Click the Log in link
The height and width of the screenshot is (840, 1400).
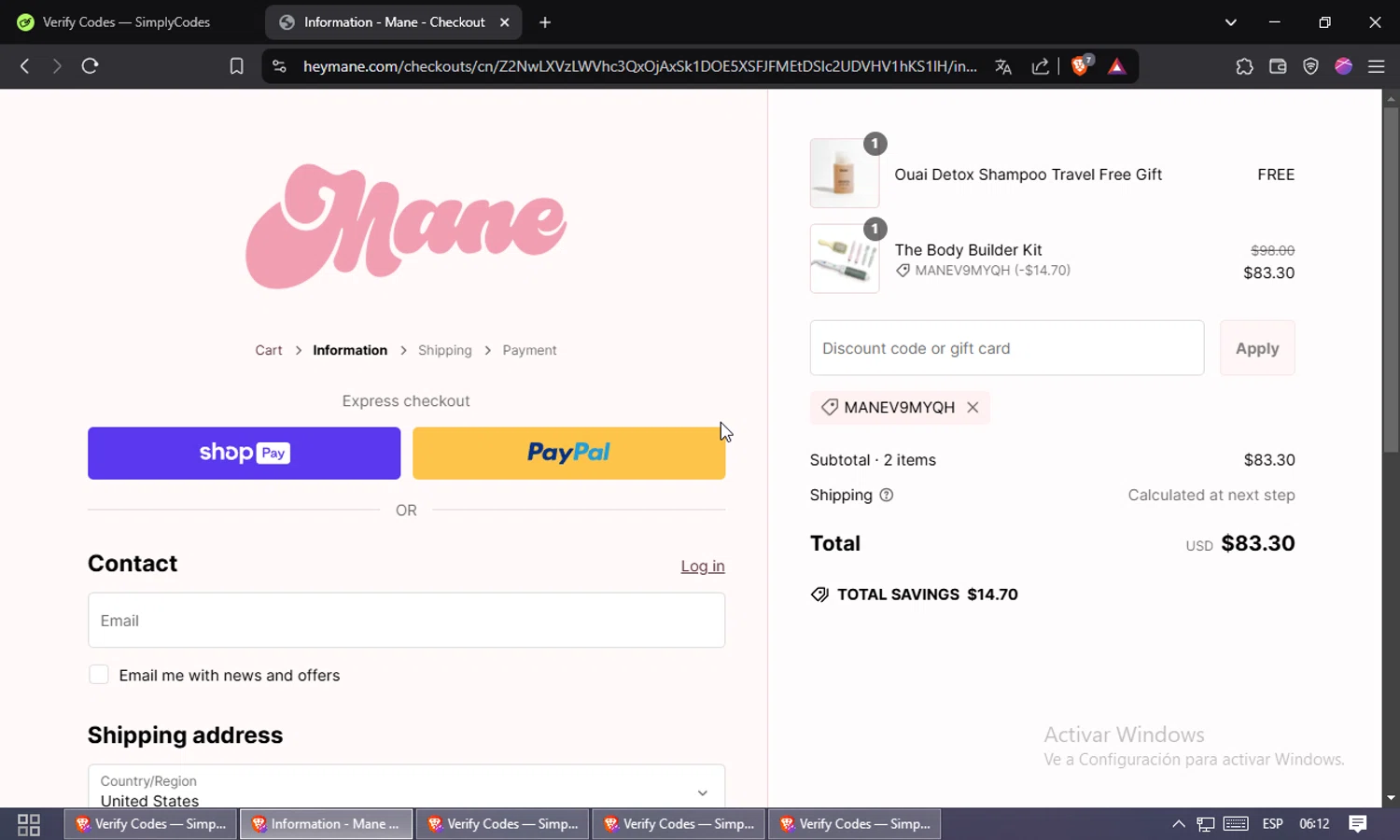point(703,566)
